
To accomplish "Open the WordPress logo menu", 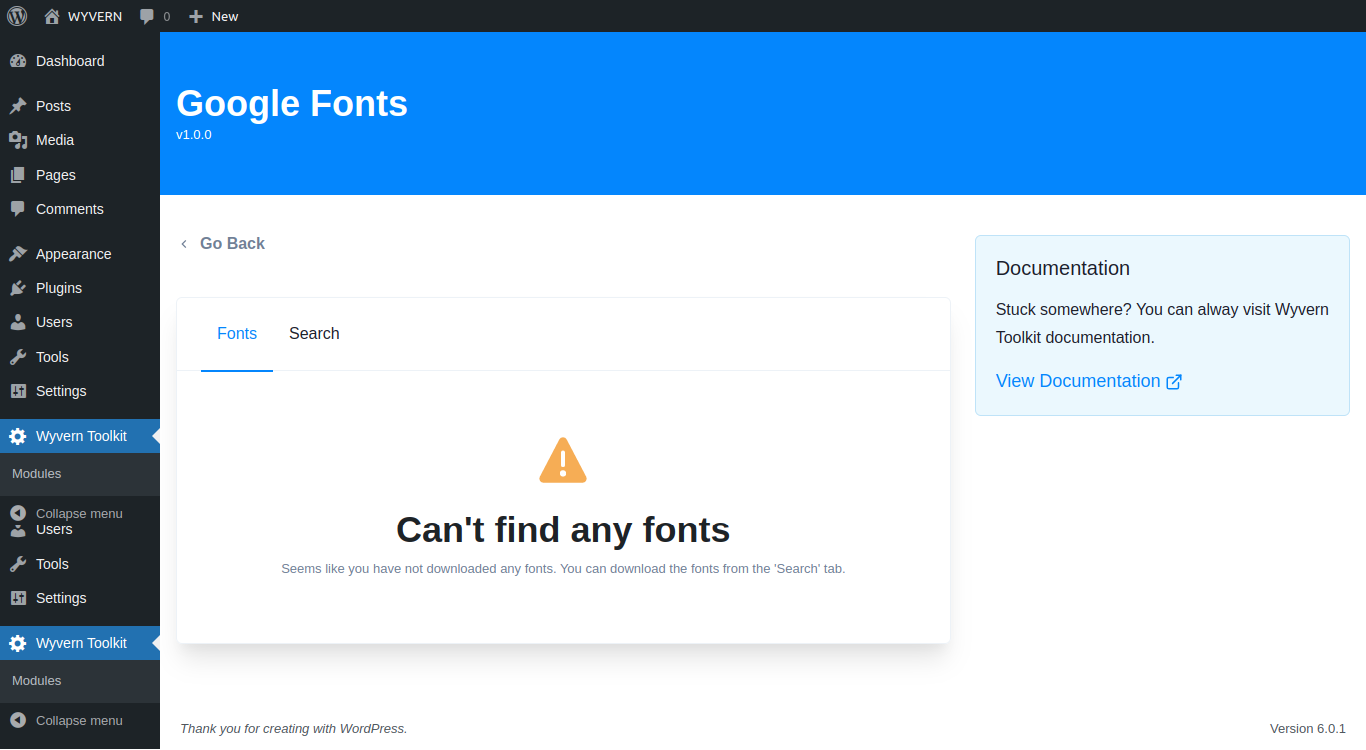I will click(x=17, y=16).
